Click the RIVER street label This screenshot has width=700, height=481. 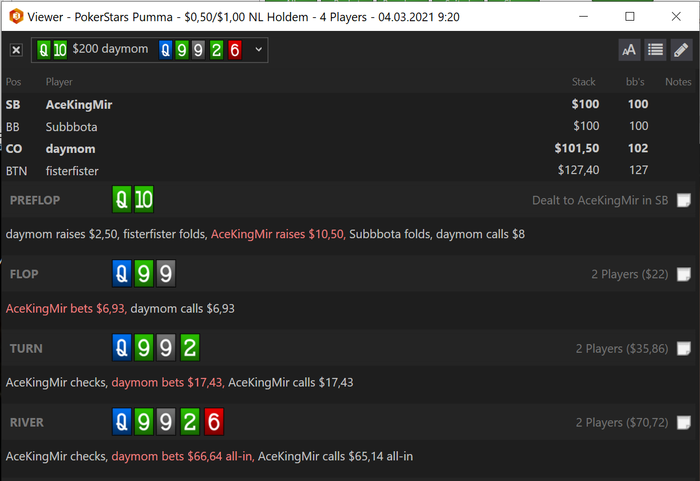(27, 422)
